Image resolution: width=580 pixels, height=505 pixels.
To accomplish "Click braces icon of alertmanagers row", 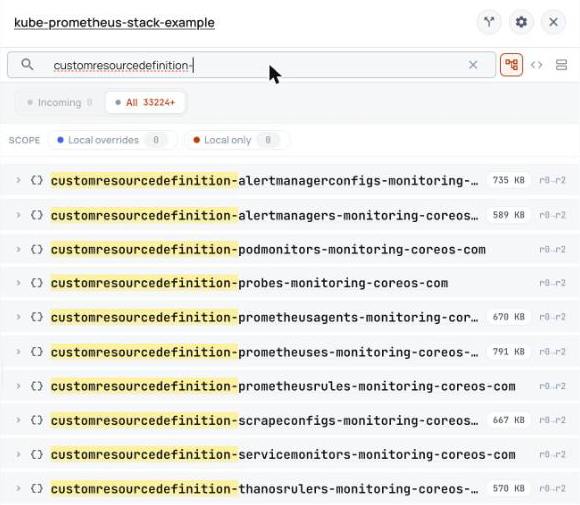I will [37, 215].
